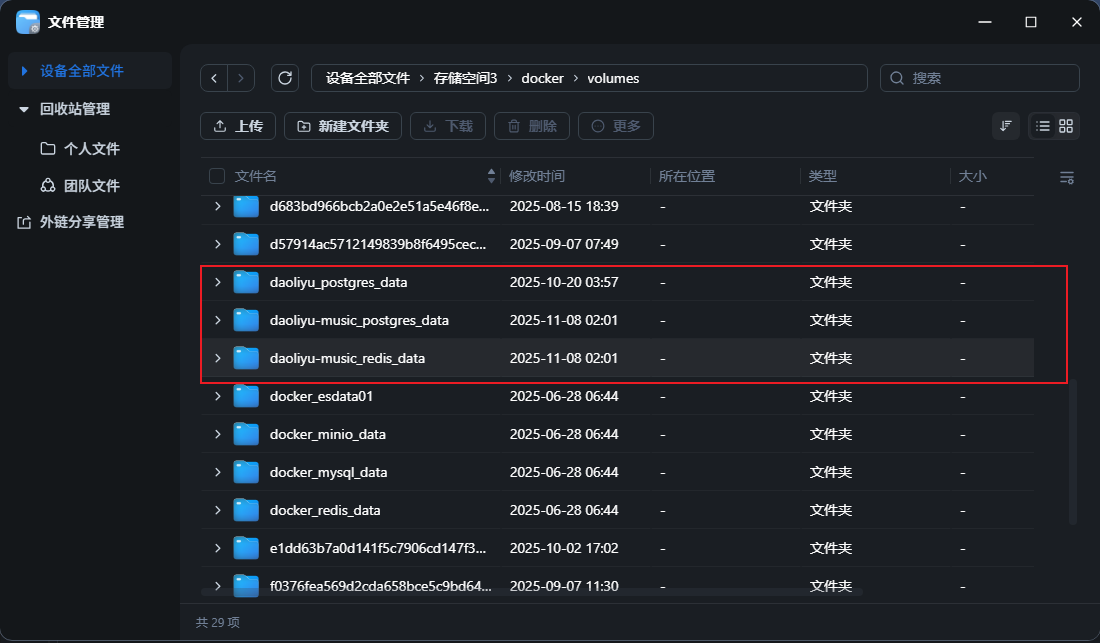
Task: Select docker_minio_data file name
Action: point(328,434)
